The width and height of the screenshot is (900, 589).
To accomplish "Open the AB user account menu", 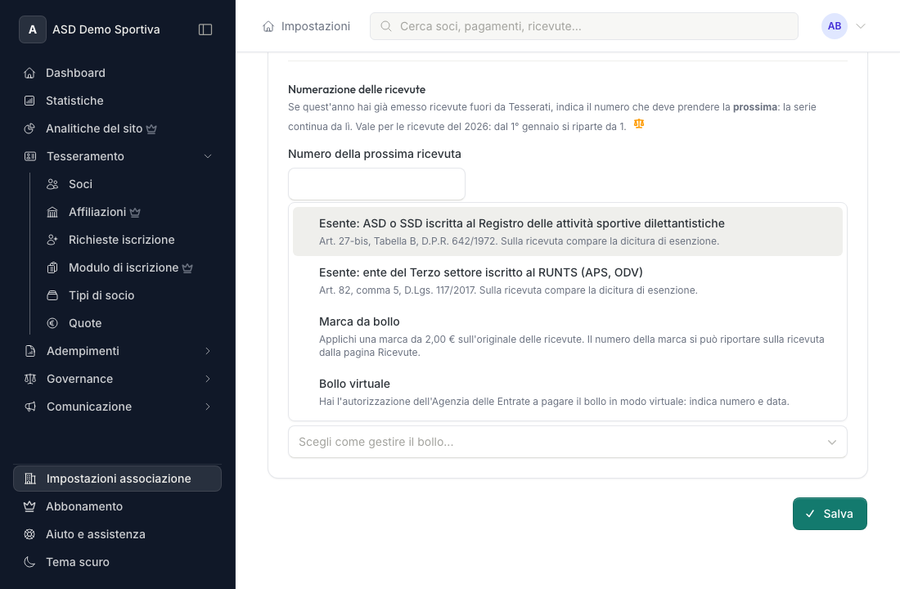I will 843,26.
